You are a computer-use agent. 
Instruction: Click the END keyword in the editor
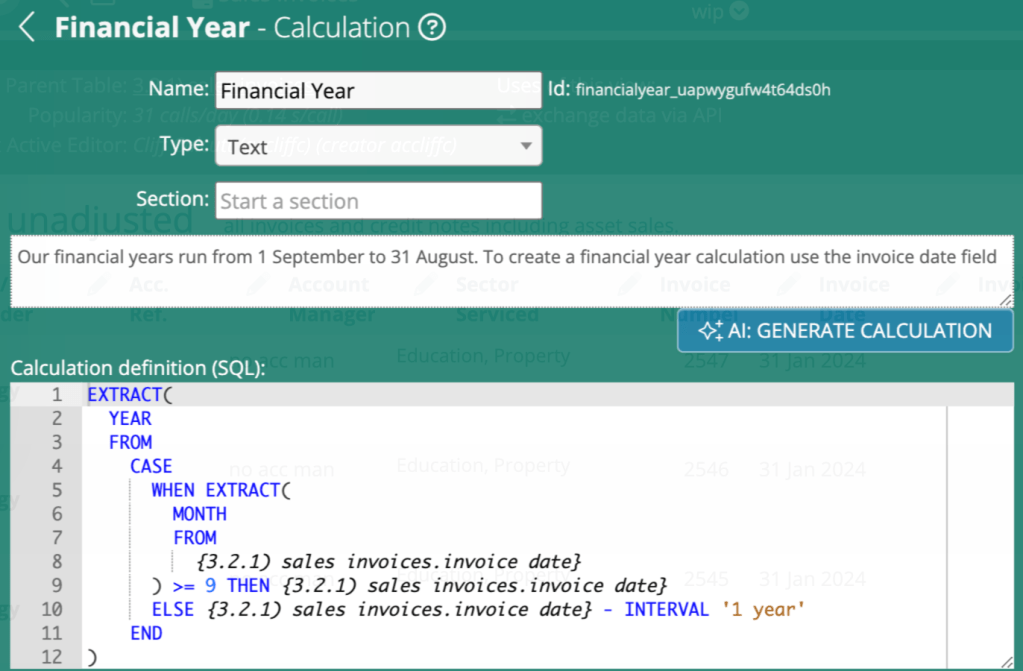(146, 633)
